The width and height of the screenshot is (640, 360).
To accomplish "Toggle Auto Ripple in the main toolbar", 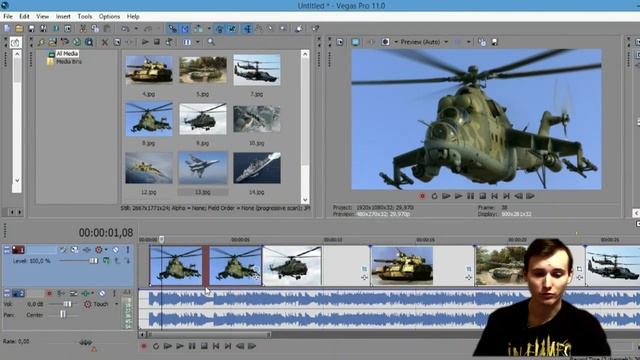I will coord(198,28).
